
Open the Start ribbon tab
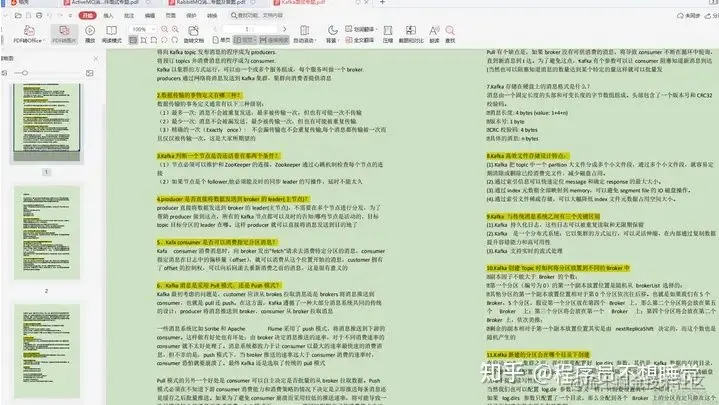point(88,15)
